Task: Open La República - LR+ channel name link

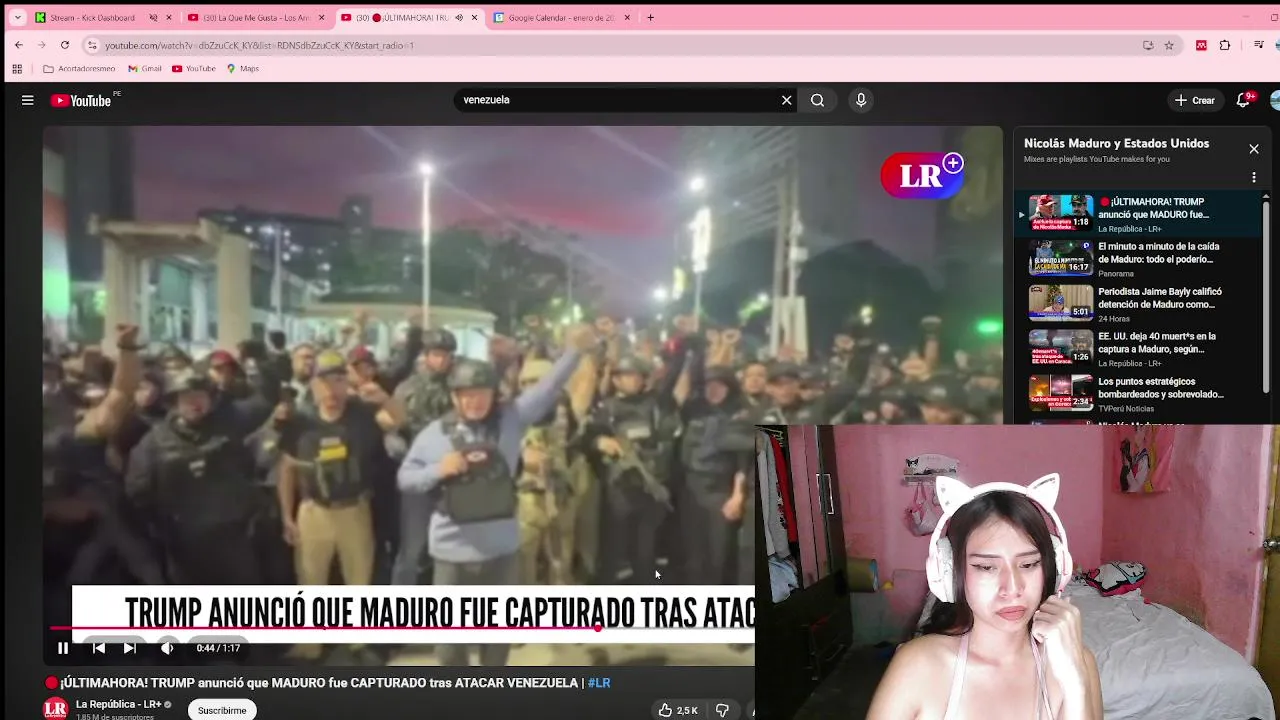Action: coord(118,704)
